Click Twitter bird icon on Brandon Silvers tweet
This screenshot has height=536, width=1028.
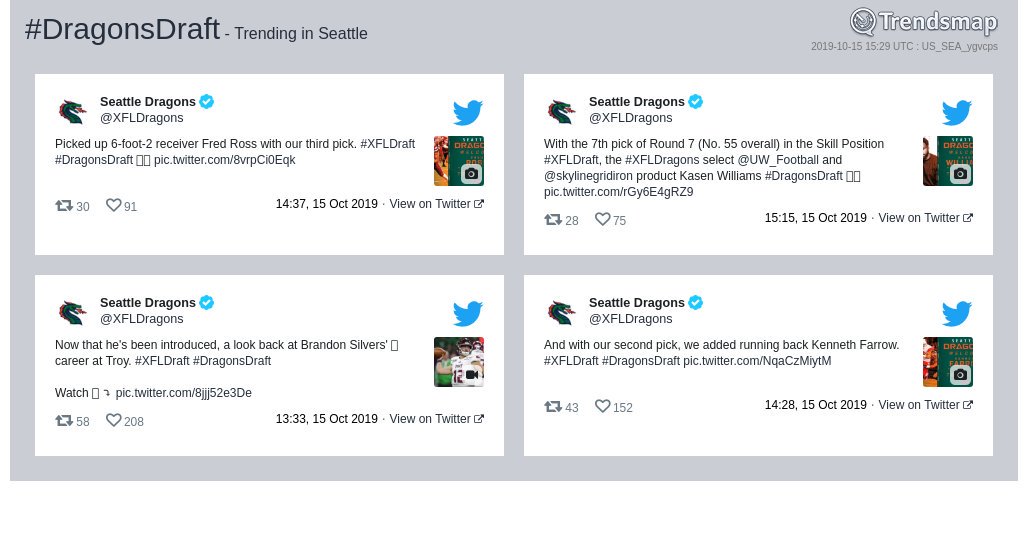468,314
